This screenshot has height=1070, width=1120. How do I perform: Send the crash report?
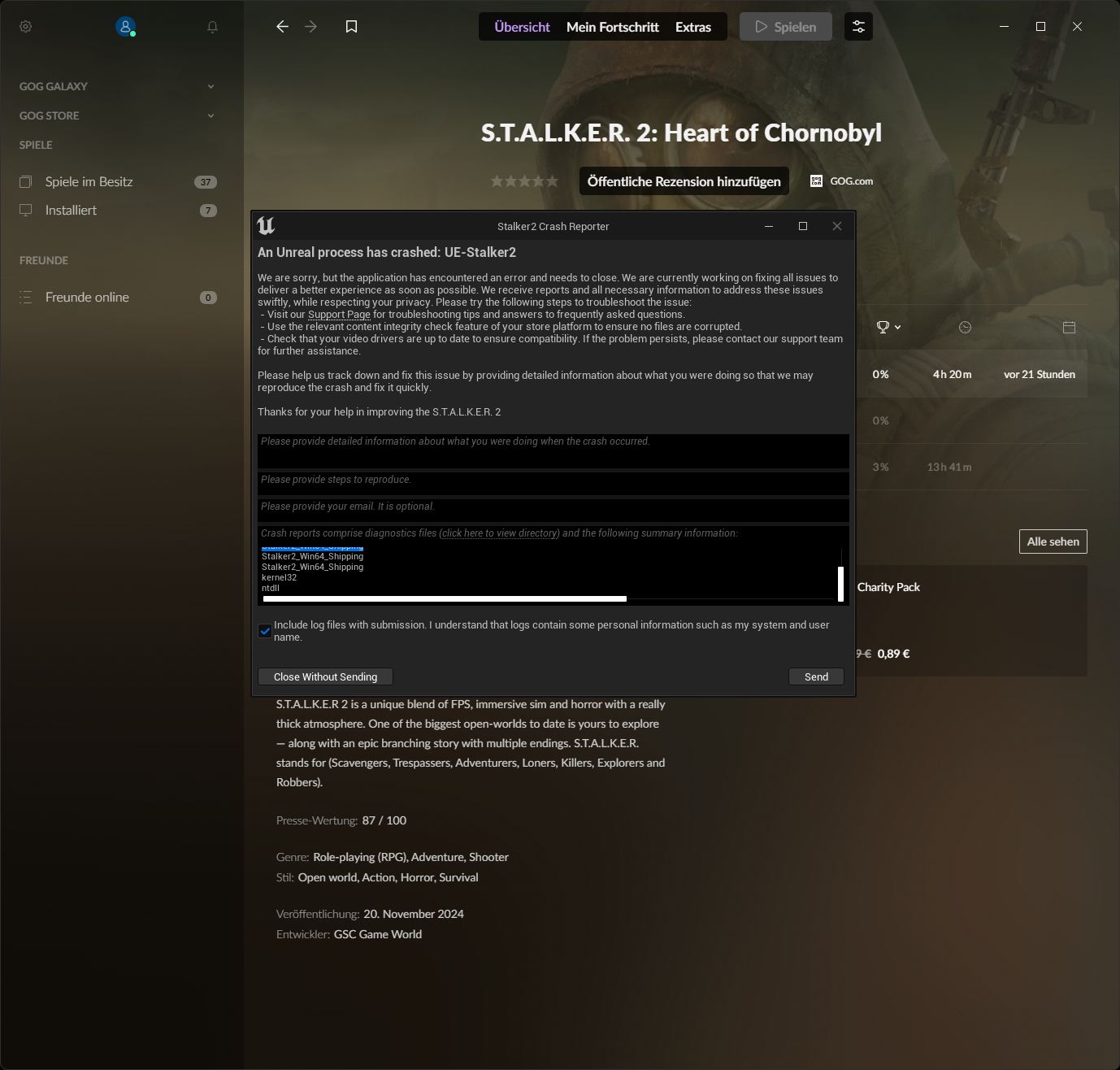816,676
